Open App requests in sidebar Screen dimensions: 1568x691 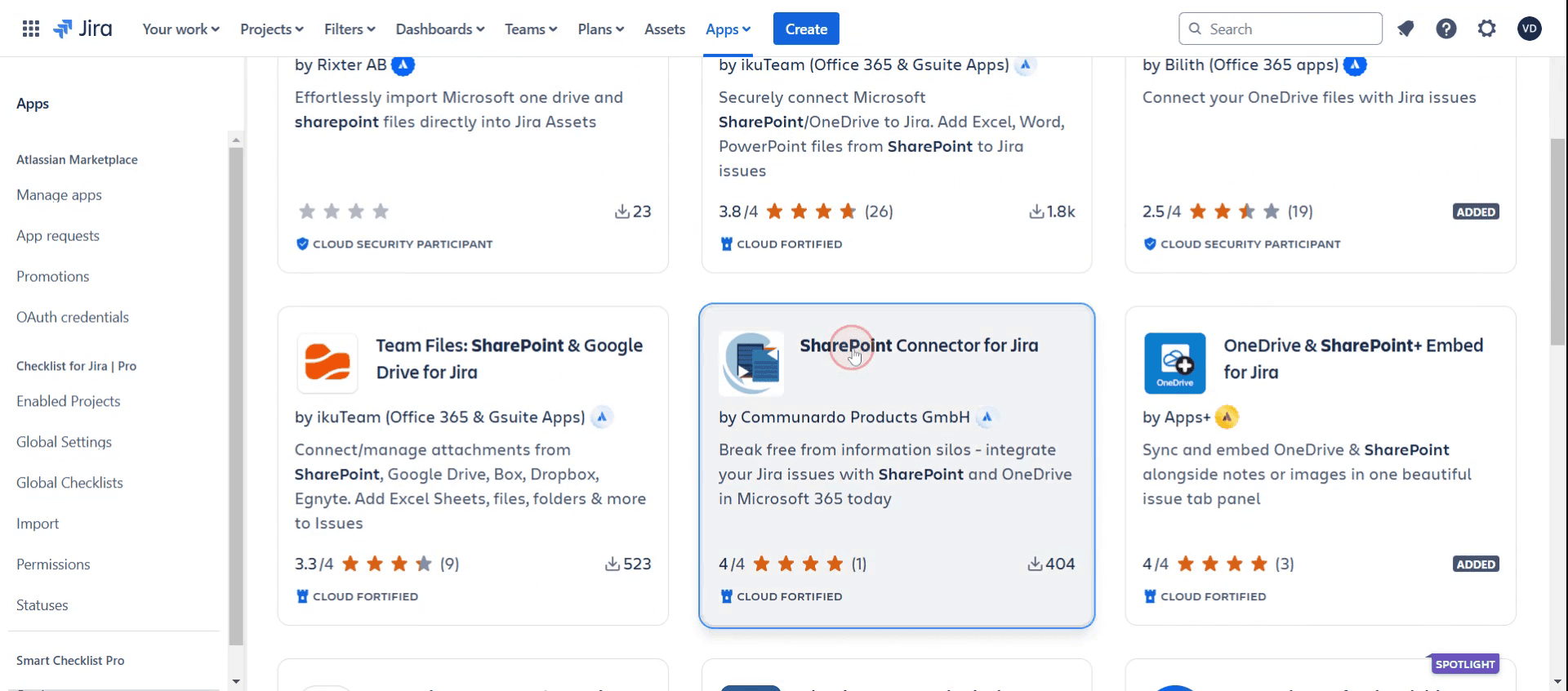coord(58,235)
